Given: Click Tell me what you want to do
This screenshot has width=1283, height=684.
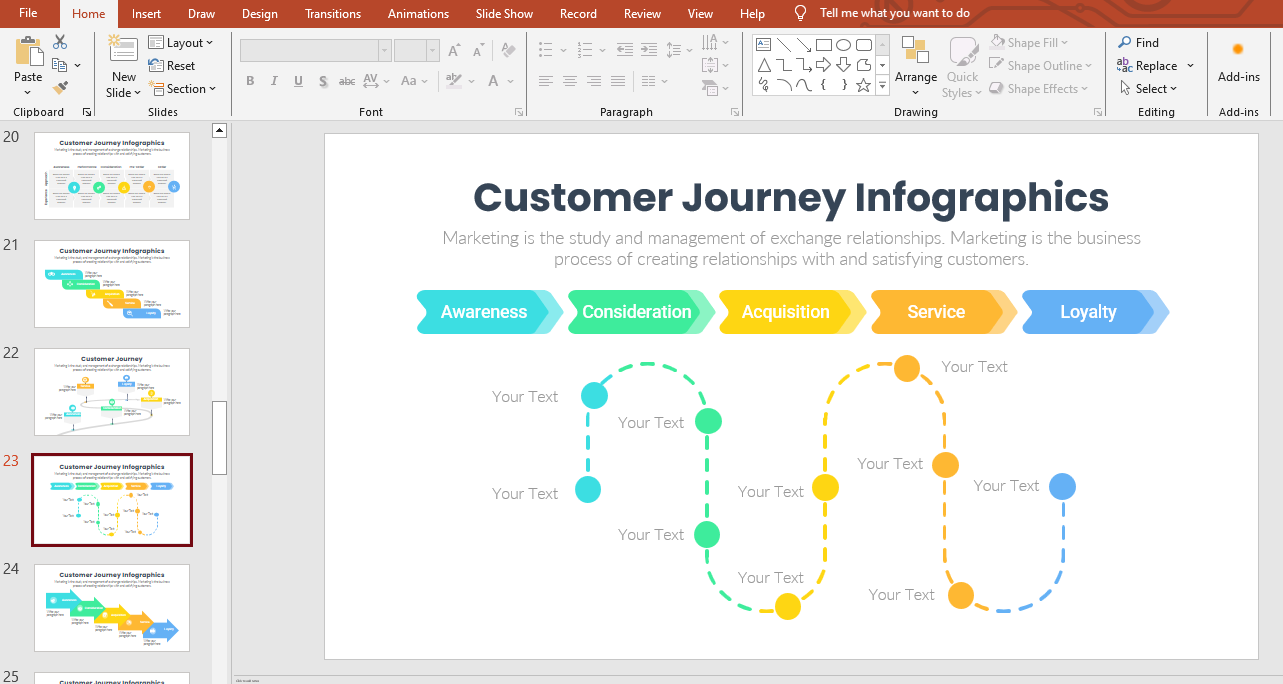Looking at the screenshot, I should click(895, 13).
